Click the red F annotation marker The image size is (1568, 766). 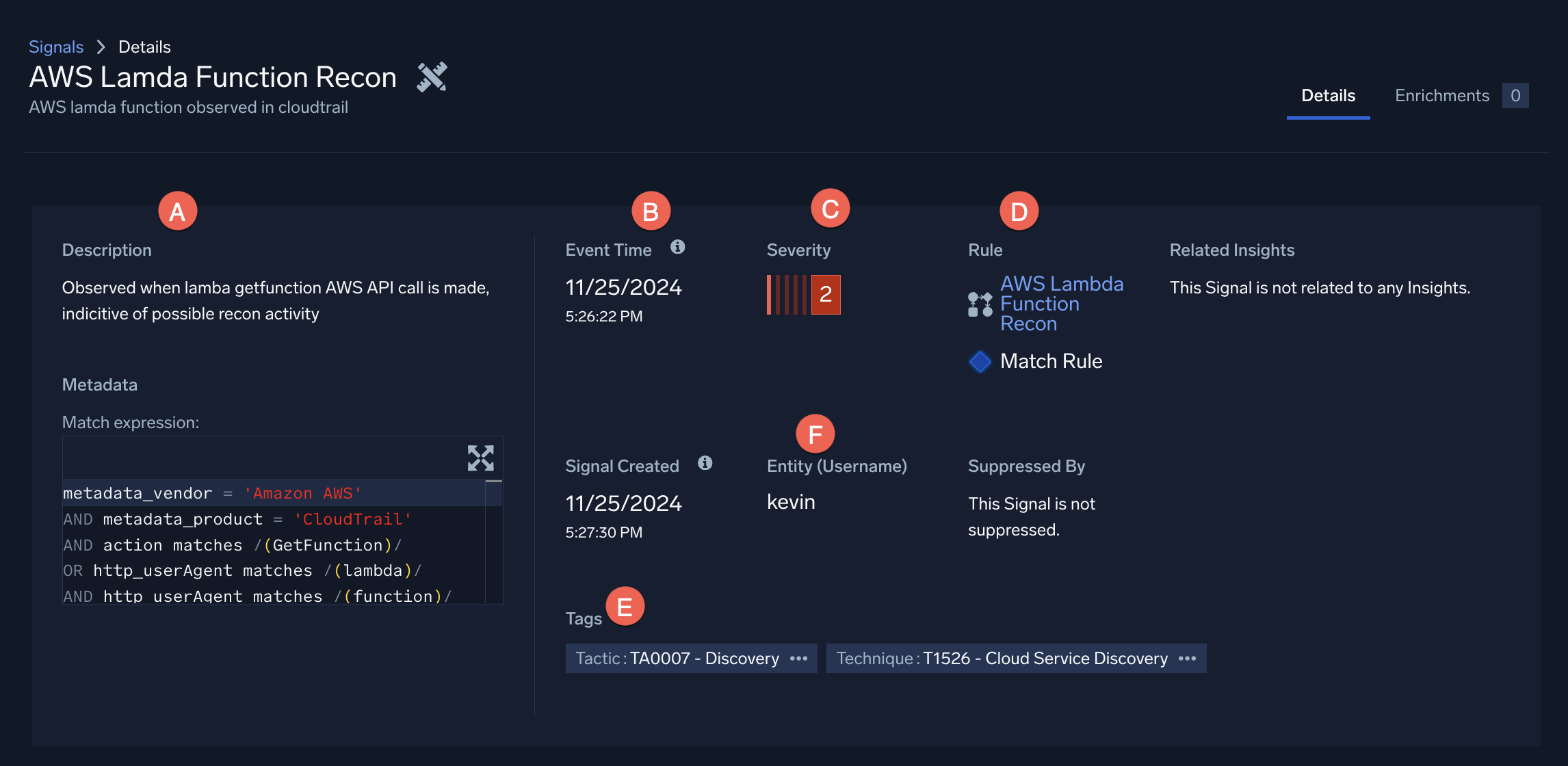815,434
